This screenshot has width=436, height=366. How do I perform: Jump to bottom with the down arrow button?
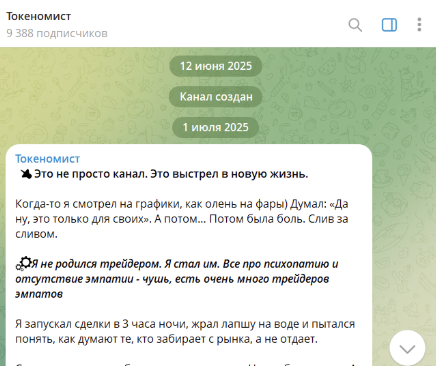coord(407,348)
